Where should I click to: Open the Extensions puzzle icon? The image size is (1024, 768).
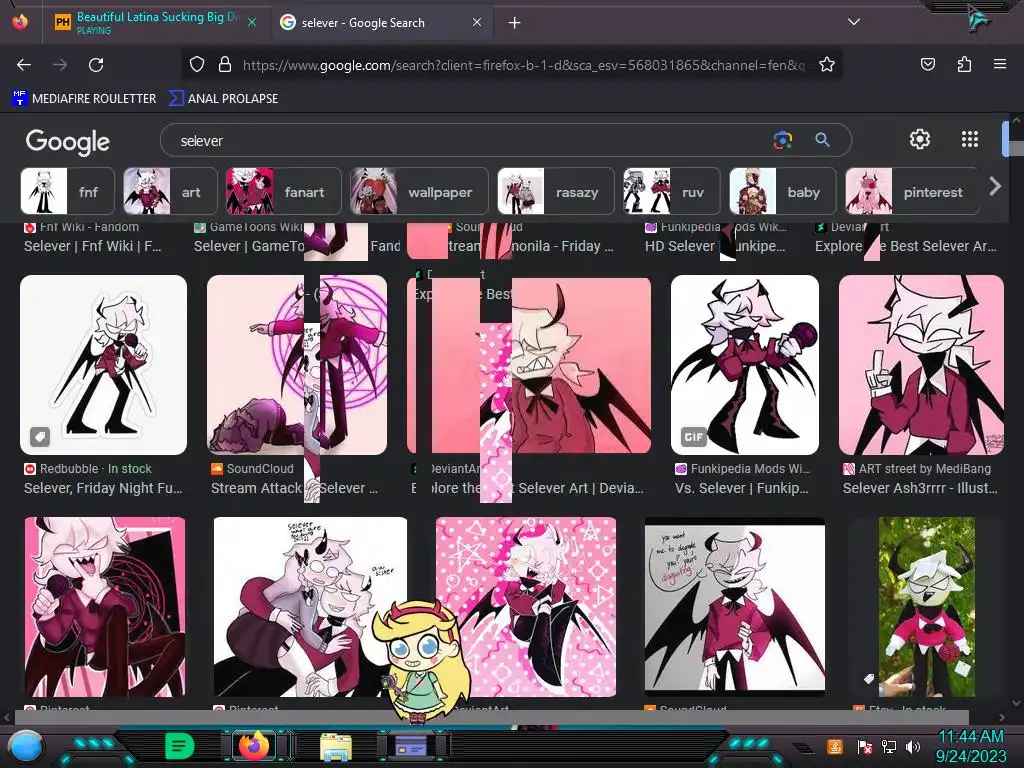964,65
